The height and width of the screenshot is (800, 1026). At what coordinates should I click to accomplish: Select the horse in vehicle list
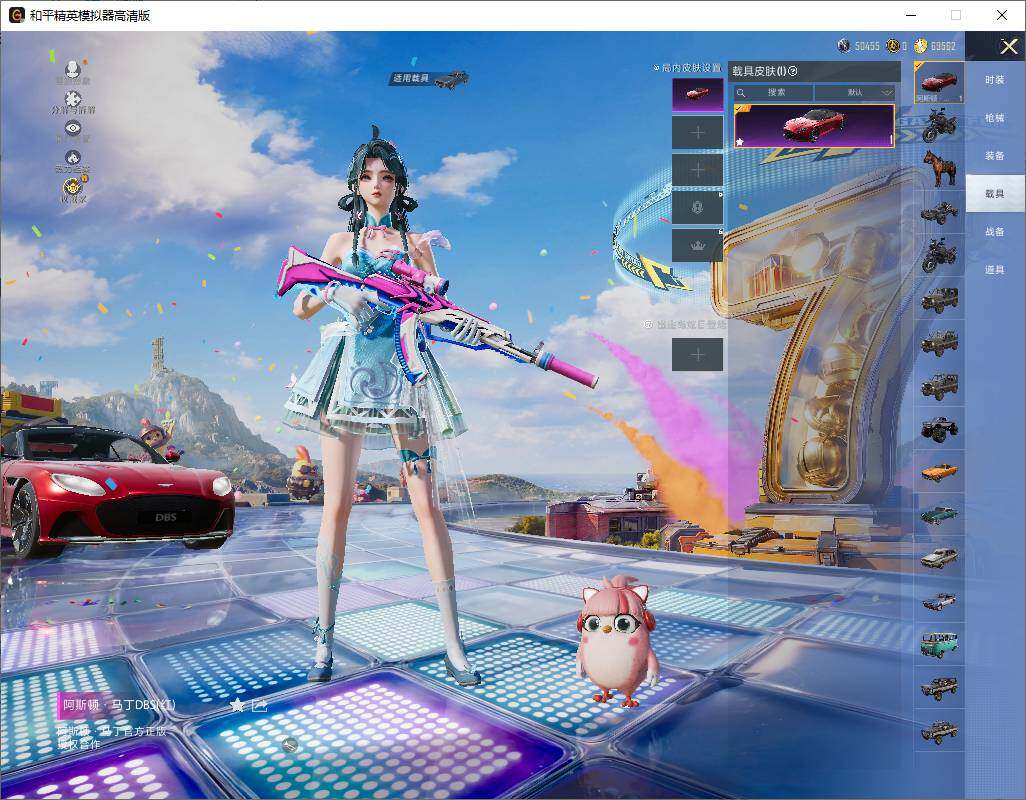pos(939,167)
